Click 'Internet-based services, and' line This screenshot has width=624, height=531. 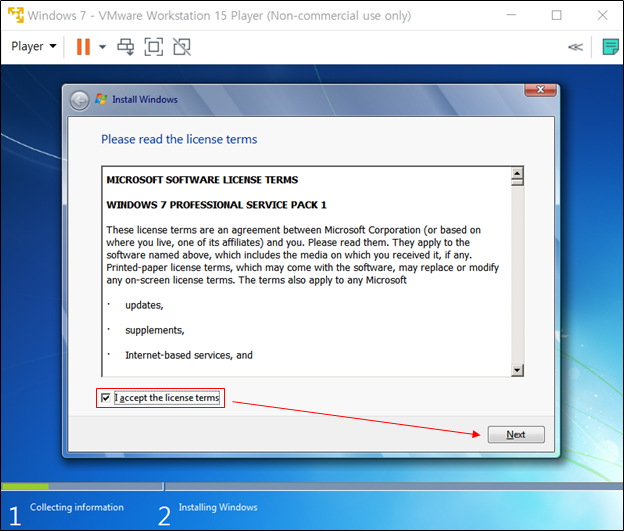189,355
